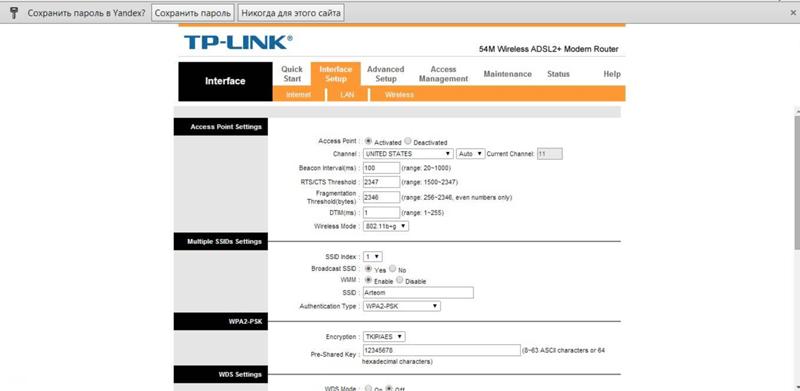Expand the Wireless Mode 802.11b+g dropdown

386,226
